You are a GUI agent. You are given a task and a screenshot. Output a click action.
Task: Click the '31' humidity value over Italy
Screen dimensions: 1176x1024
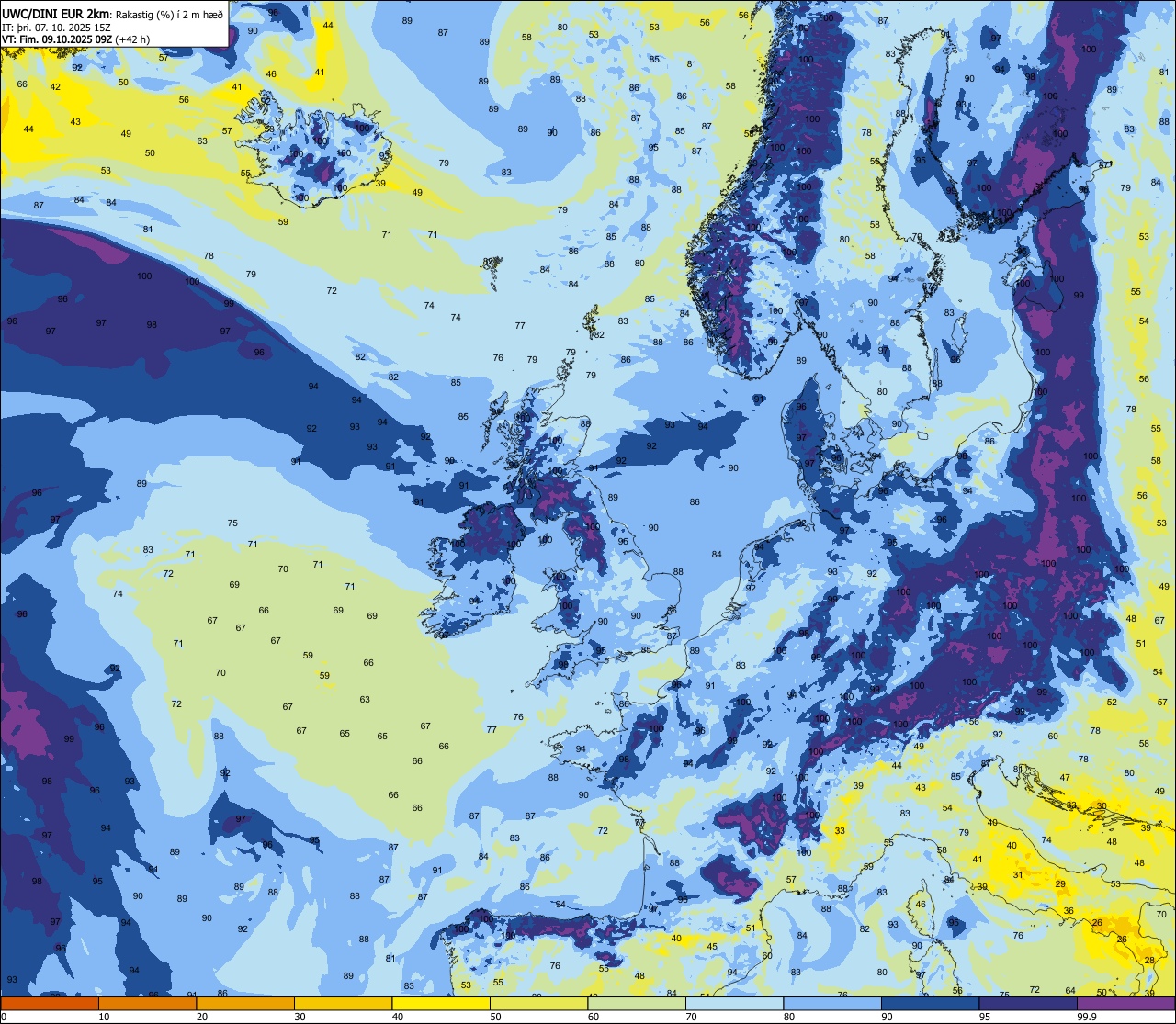click(x=1017, y=875)
